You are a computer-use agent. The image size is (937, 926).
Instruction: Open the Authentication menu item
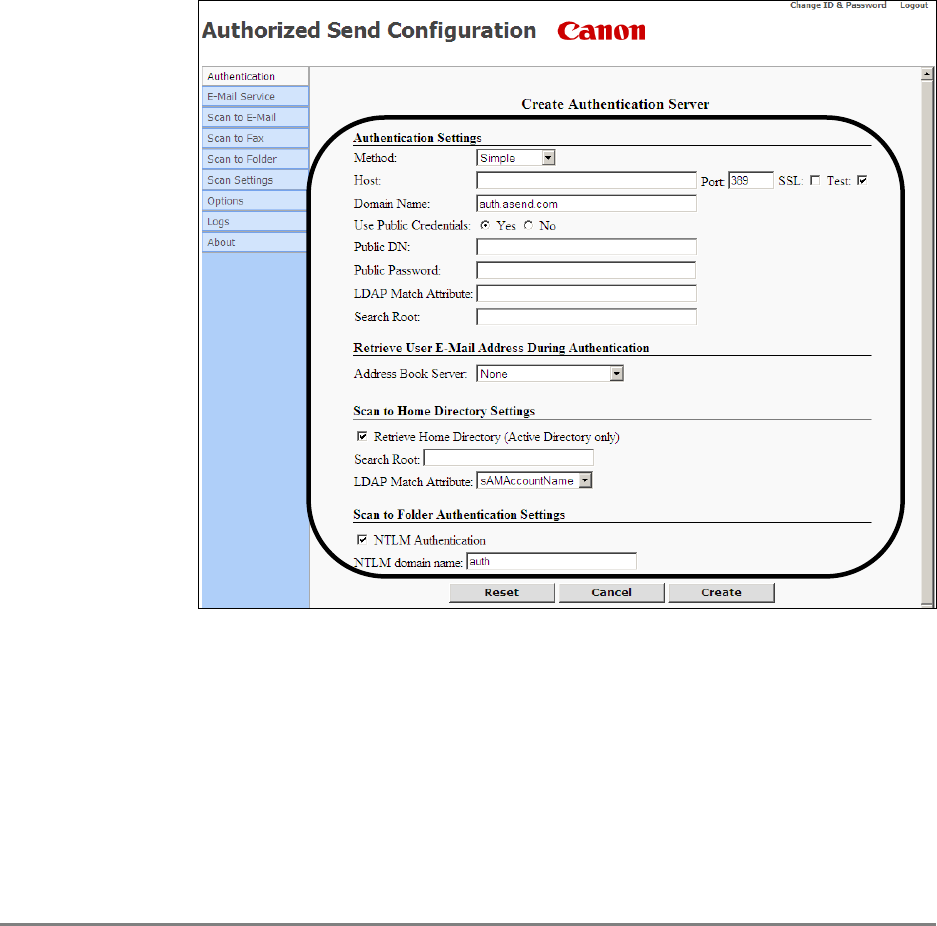pyautogui.click(x=255, y=76)
